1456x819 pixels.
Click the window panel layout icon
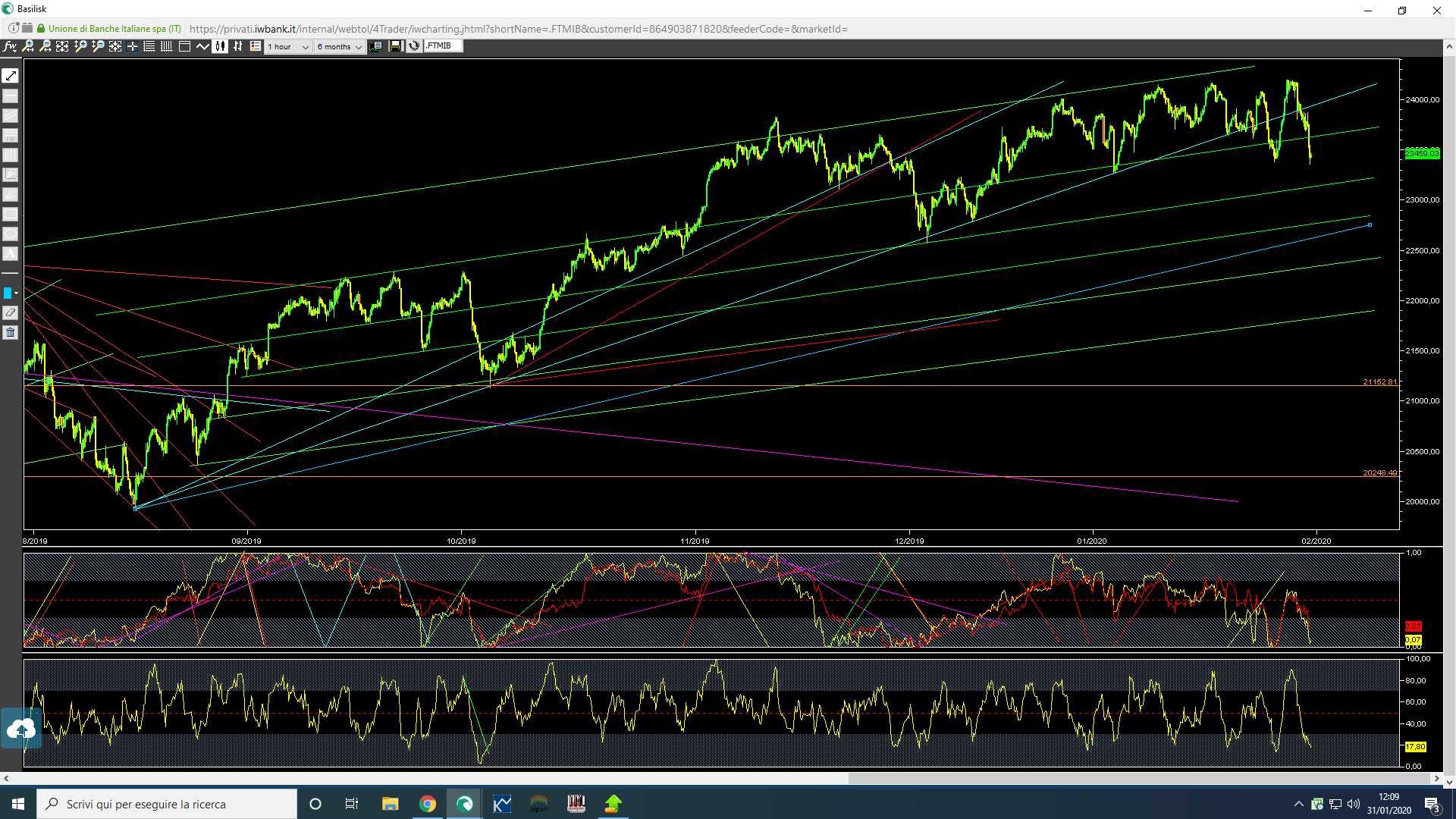tap(184, 46)
